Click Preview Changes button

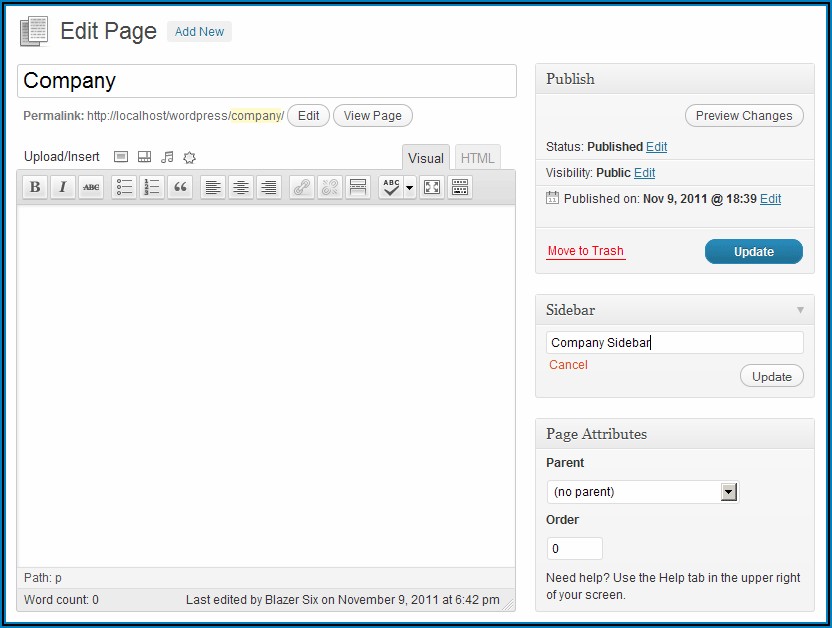[x=744, y=116]
